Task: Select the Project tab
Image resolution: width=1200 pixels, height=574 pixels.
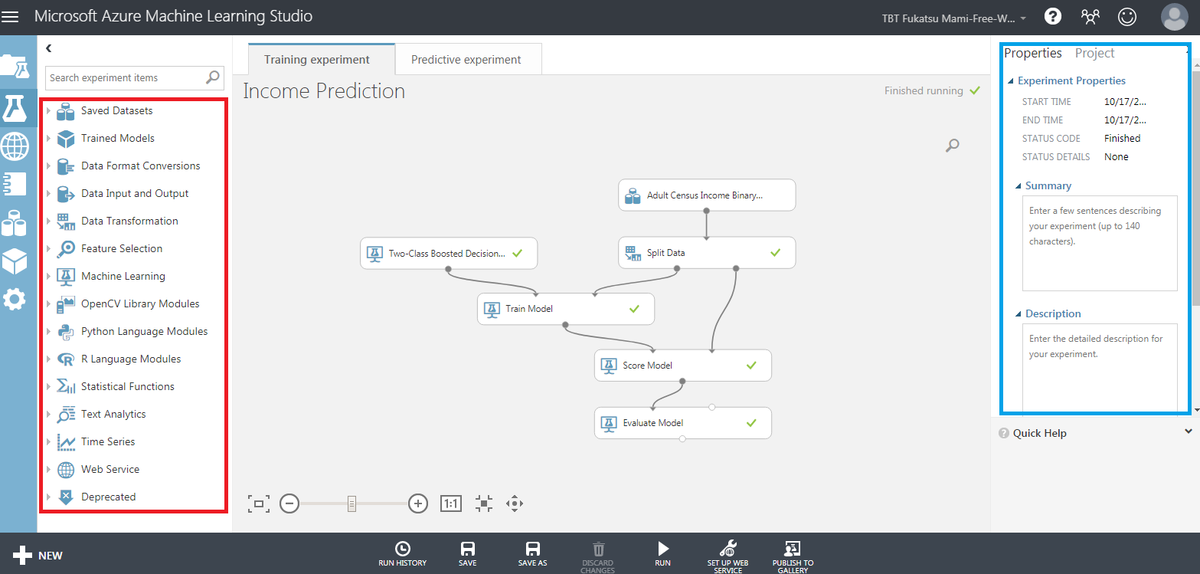Action: [1095, 53]
